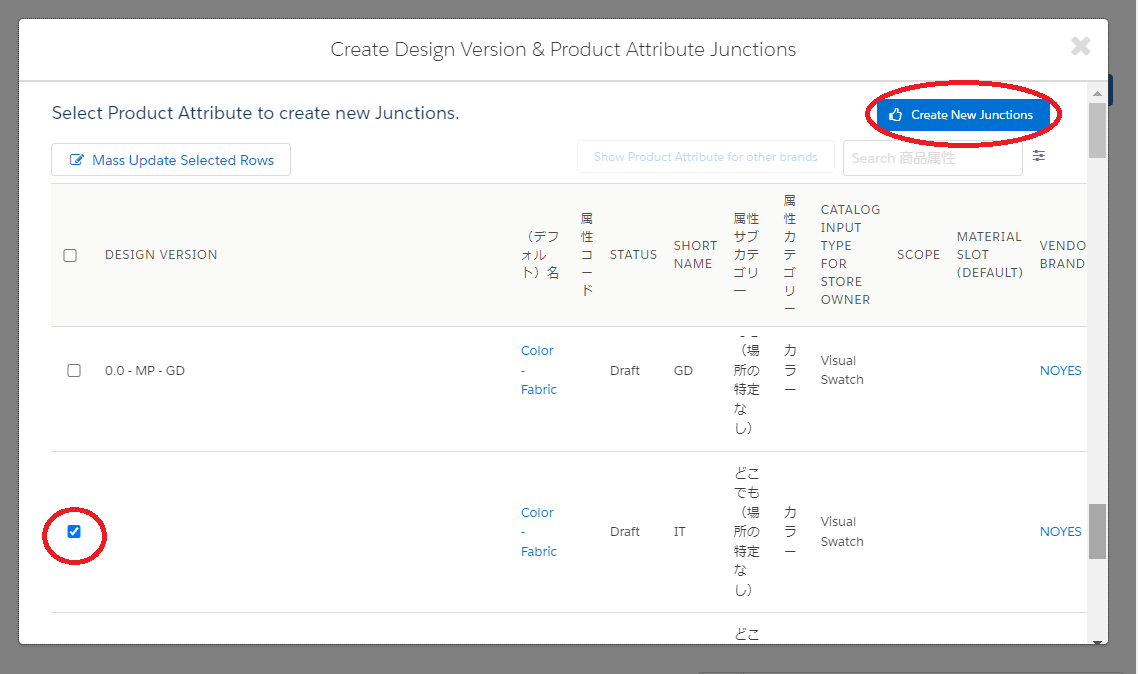Click the IT short name cell
The height and width of the screenshot is (674, 1138).
679,532
